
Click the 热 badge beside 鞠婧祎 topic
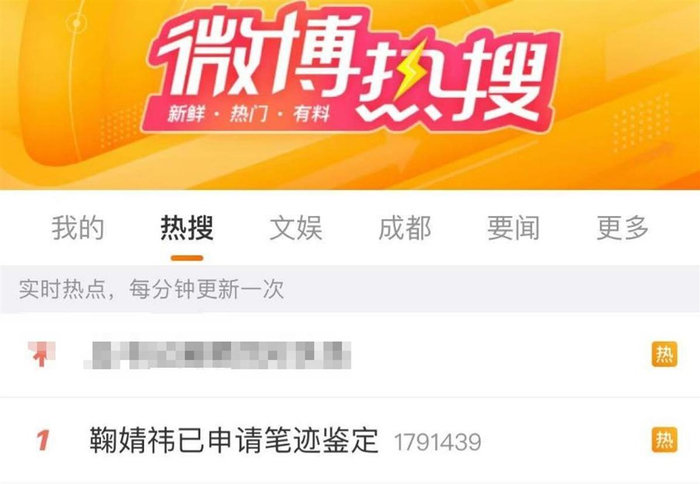(664, 440)
